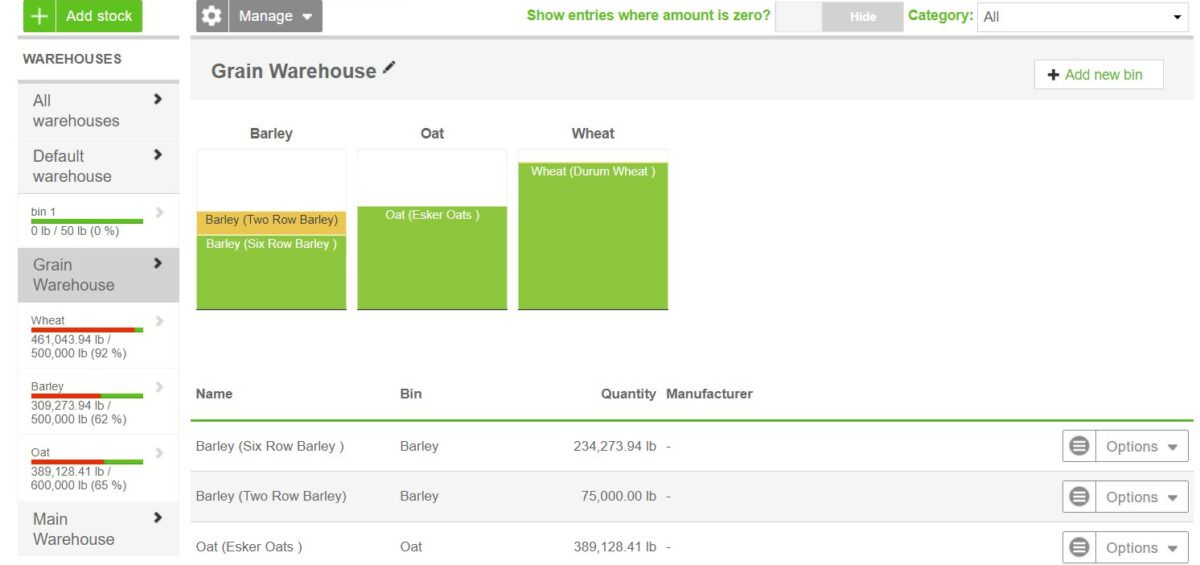Viewport: 1200px width, 565px height.
Task: Open the gear settings icon beside Manage
Action: [x=211, y=16]
